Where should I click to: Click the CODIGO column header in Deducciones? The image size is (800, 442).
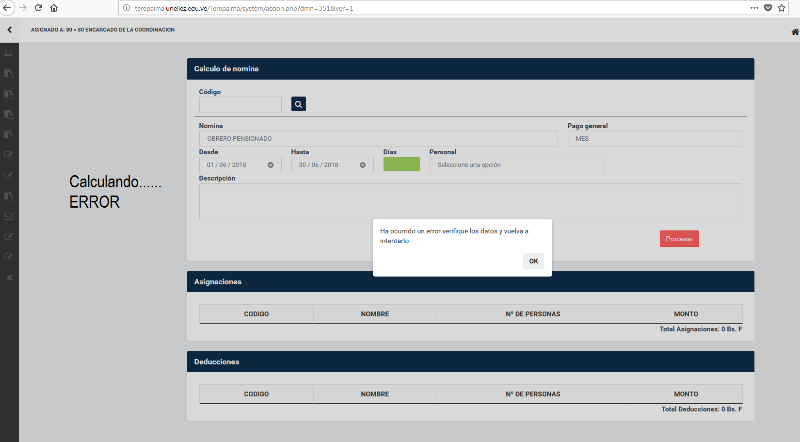pos(256,394)
